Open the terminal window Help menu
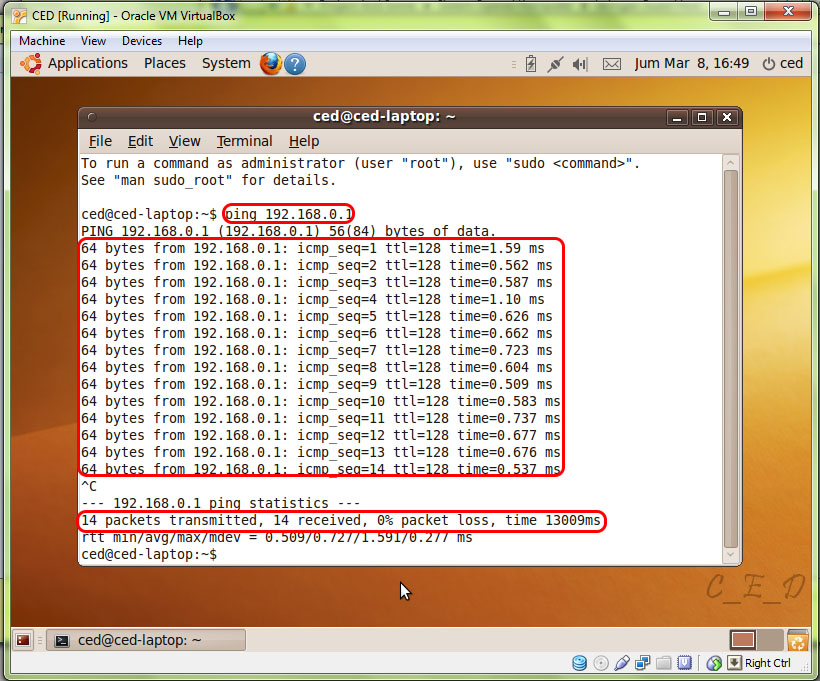 tap(304, 141)
